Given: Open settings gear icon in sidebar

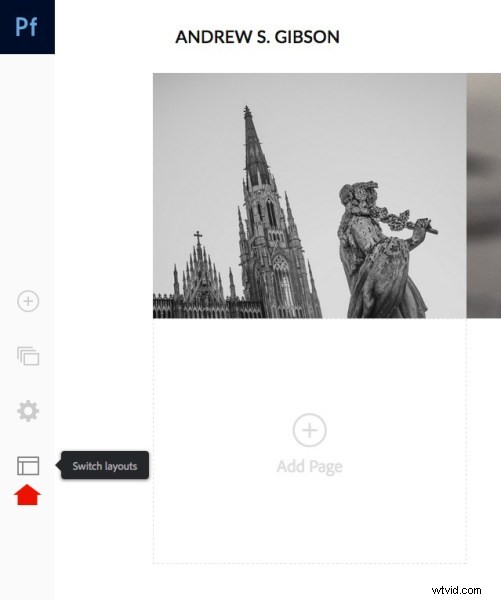Looking at the screenshot, I should click(28, 411).
